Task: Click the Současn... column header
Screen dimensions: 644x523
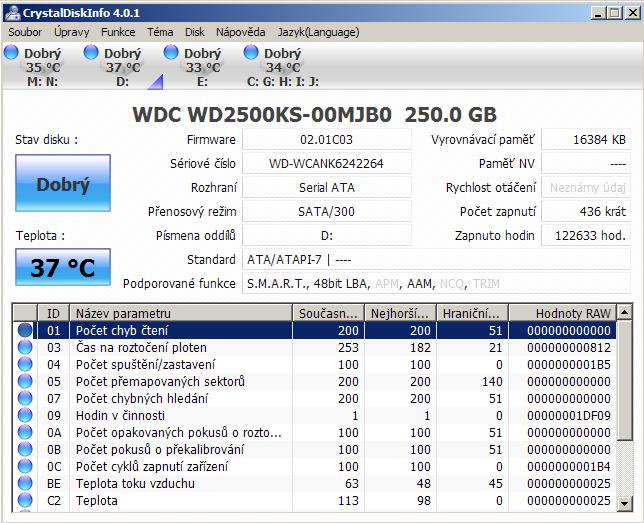Action: (328, 313)
